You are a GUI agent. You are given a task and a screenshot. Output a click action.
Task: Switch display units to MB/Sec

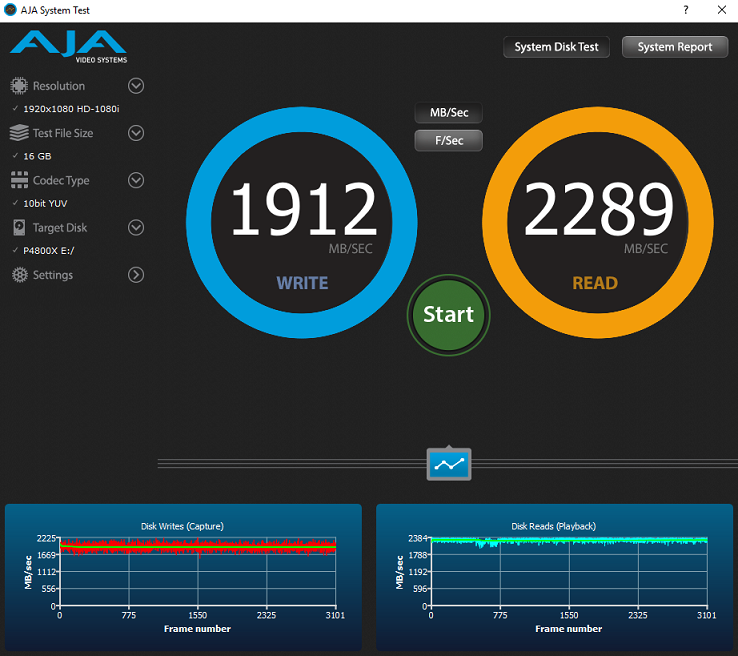tap(449, 113)
